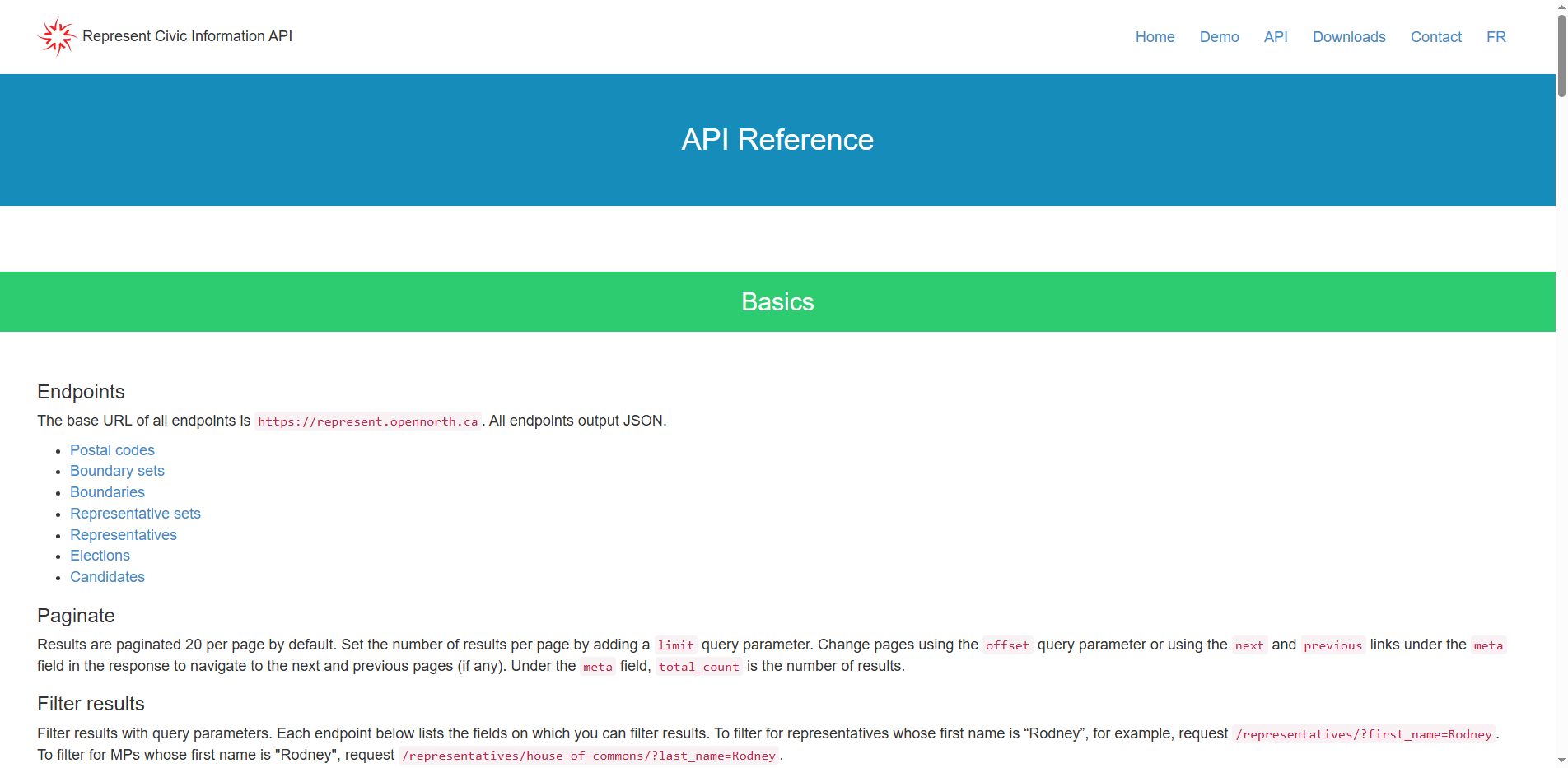This screenshot has height=768, width=1568.
Task: Go to the Demo page
Action: (x=1219, y=37)
